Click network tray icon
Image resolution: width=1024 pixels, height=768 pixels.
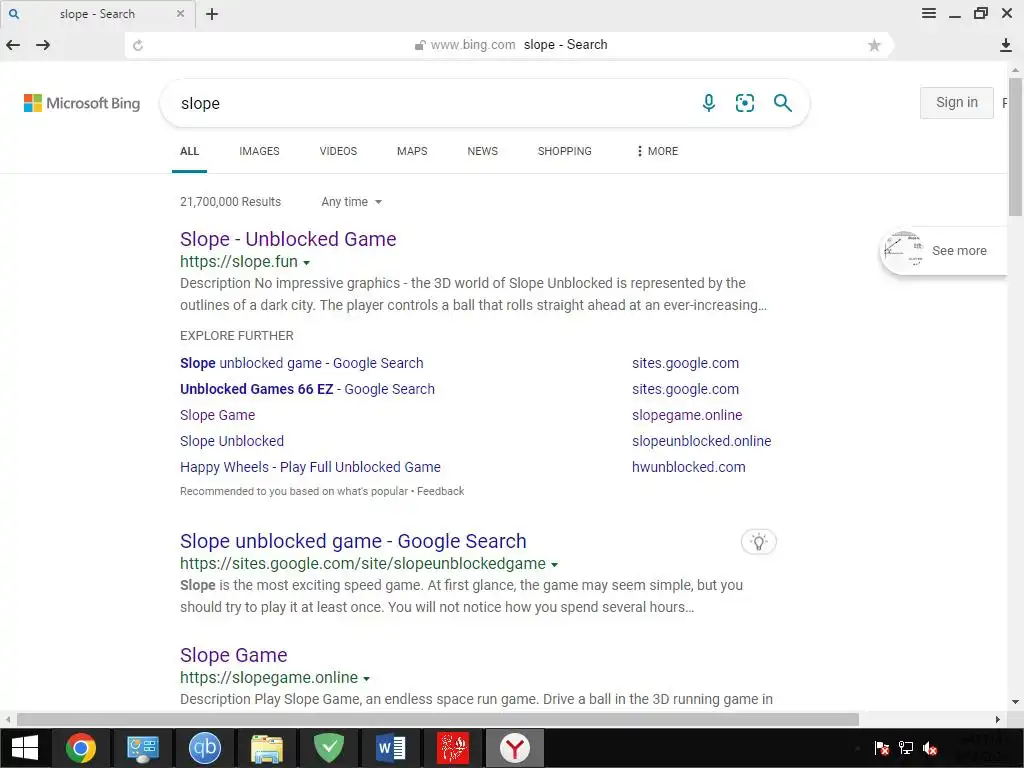pyautogui.click(x=906, y=748)
